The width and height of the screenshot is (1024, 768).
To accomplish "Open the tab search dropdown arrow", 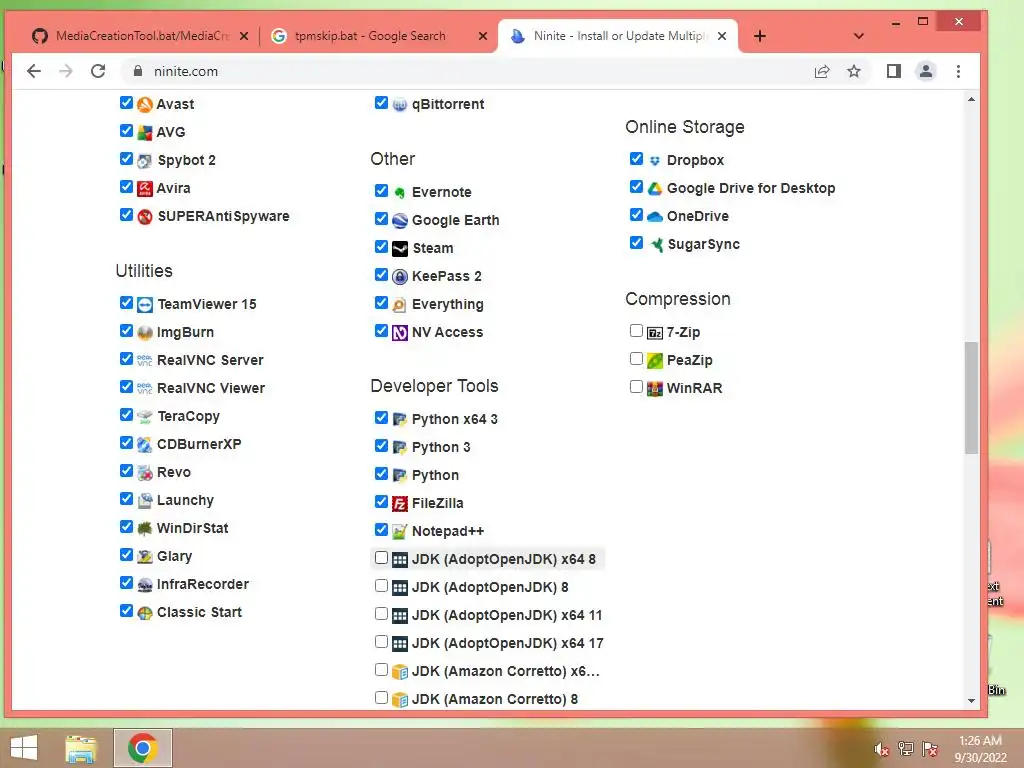I will [859, 36].
